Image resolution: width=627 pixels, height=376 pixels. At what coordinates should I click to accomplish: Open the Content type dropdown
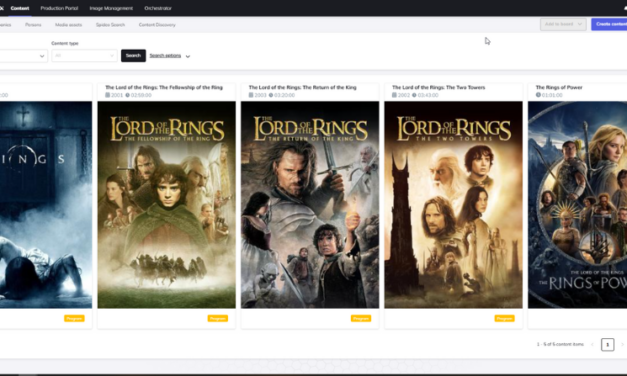point(84,56)
